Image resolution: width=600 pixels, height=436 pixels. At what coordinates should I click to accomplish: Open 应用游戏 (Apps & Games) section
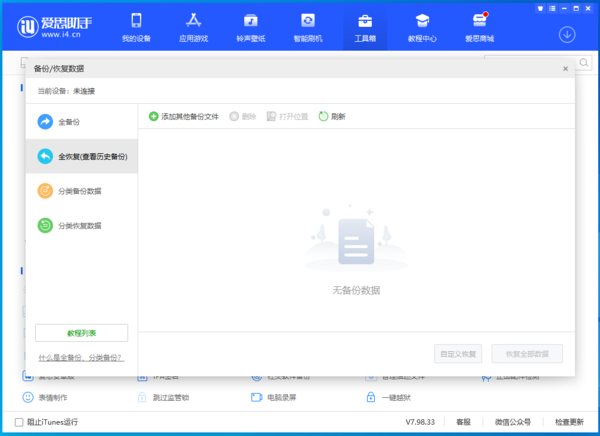(x=193, y=28)
